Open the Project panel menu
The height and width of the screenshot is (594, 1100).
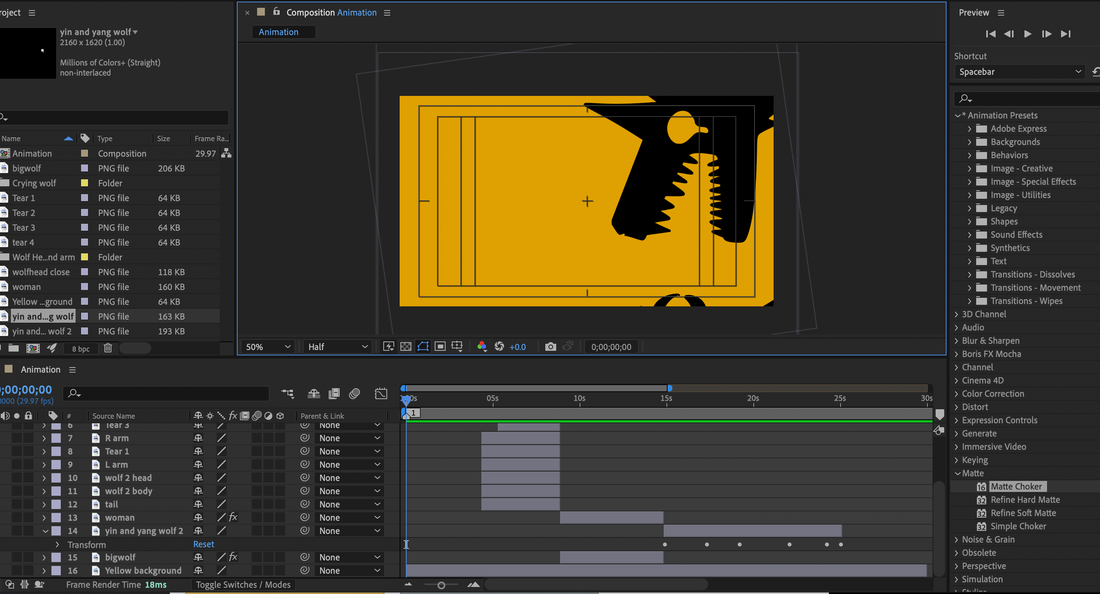32,13
